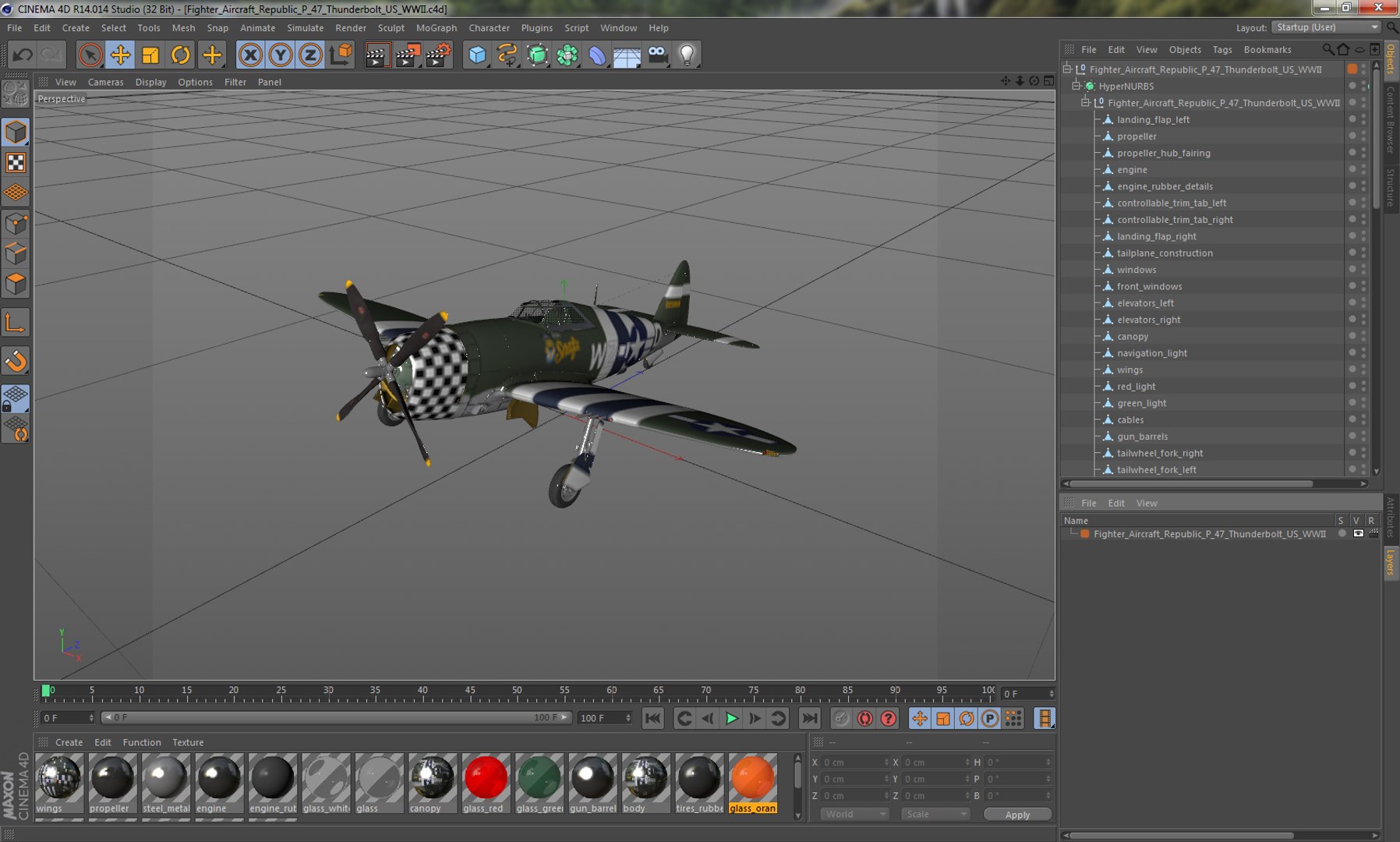Switch to Points mode
The width and height of the screenshot is (1400, 842).
pyautogui.click(x=16, y=224)
